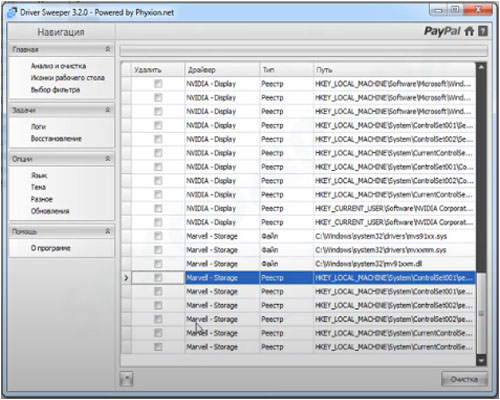Sort by the Драйвер column header
The width and height of the screenshot is (500, 400).
point(222,70)
